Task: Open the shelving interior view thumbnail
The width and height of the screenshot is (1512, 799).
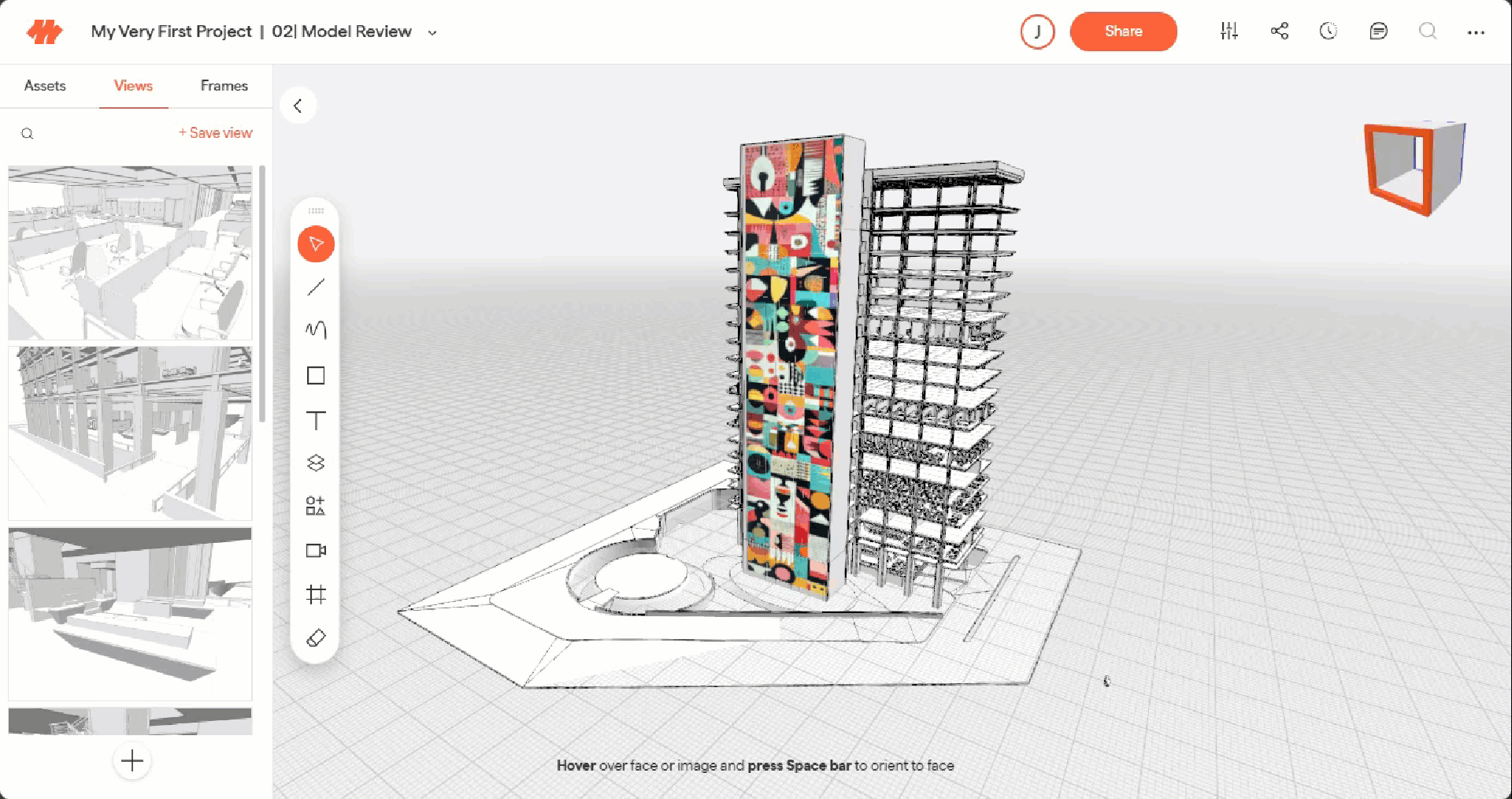Action: [x=130, y=433]
